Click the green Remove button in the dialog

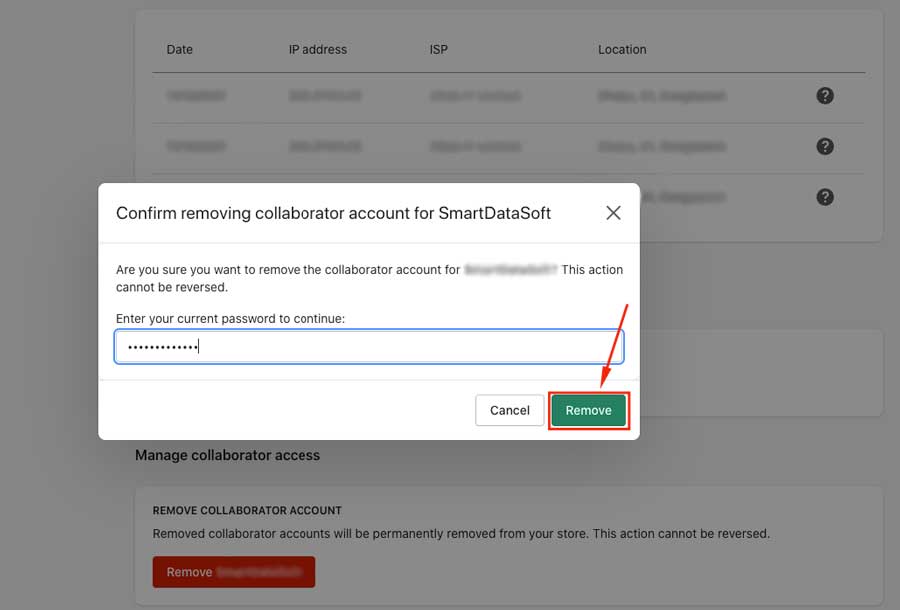[x=588, y=410]
